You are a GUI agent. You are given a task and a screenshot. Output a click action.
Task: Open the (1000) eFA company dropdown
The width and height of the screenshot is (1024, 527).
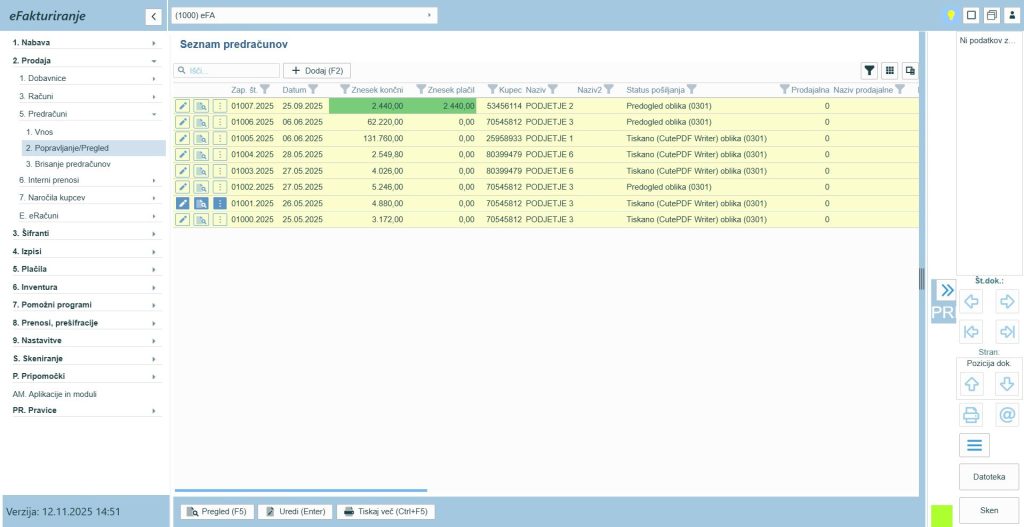point(304,15)
